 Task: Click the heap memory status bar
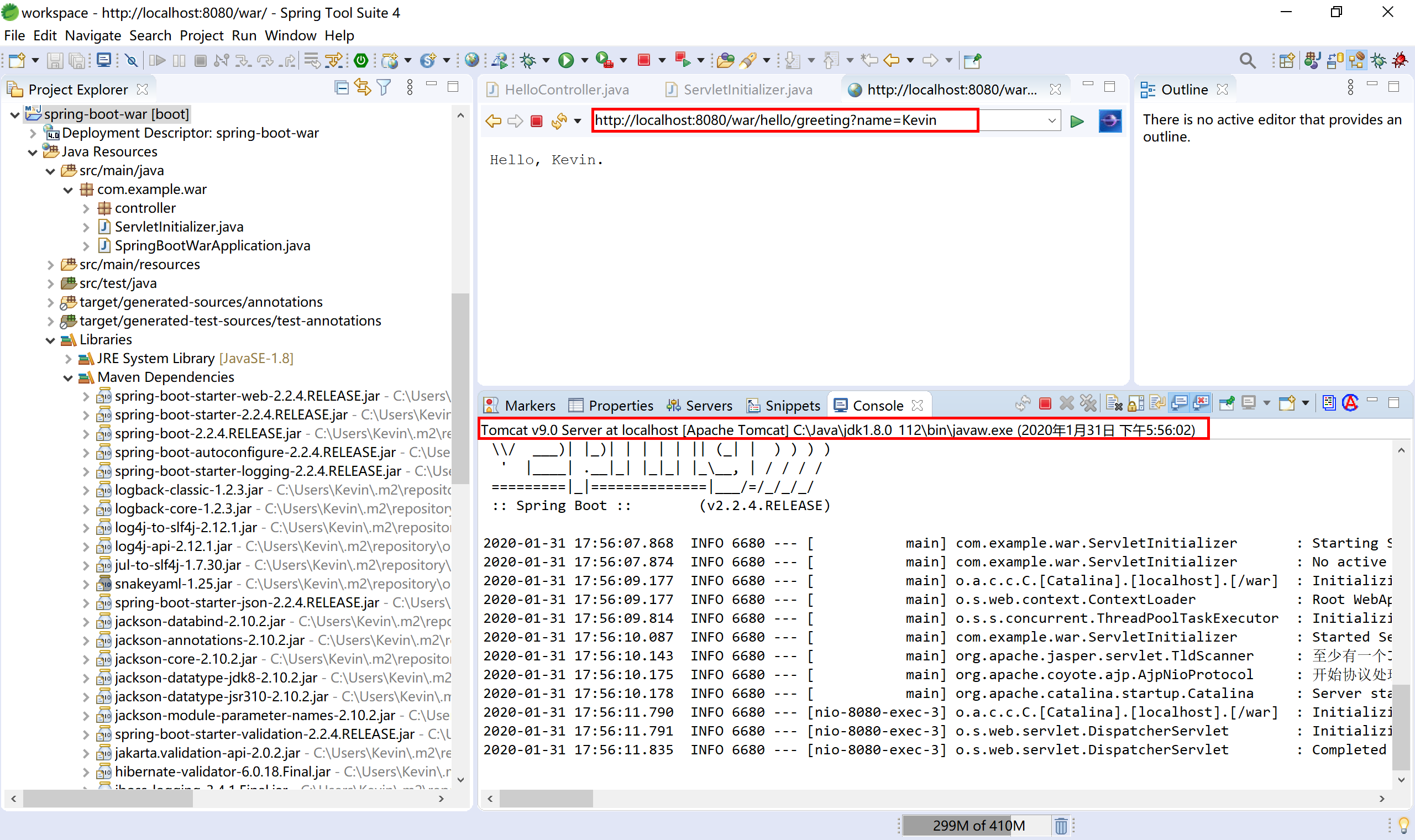978,826
